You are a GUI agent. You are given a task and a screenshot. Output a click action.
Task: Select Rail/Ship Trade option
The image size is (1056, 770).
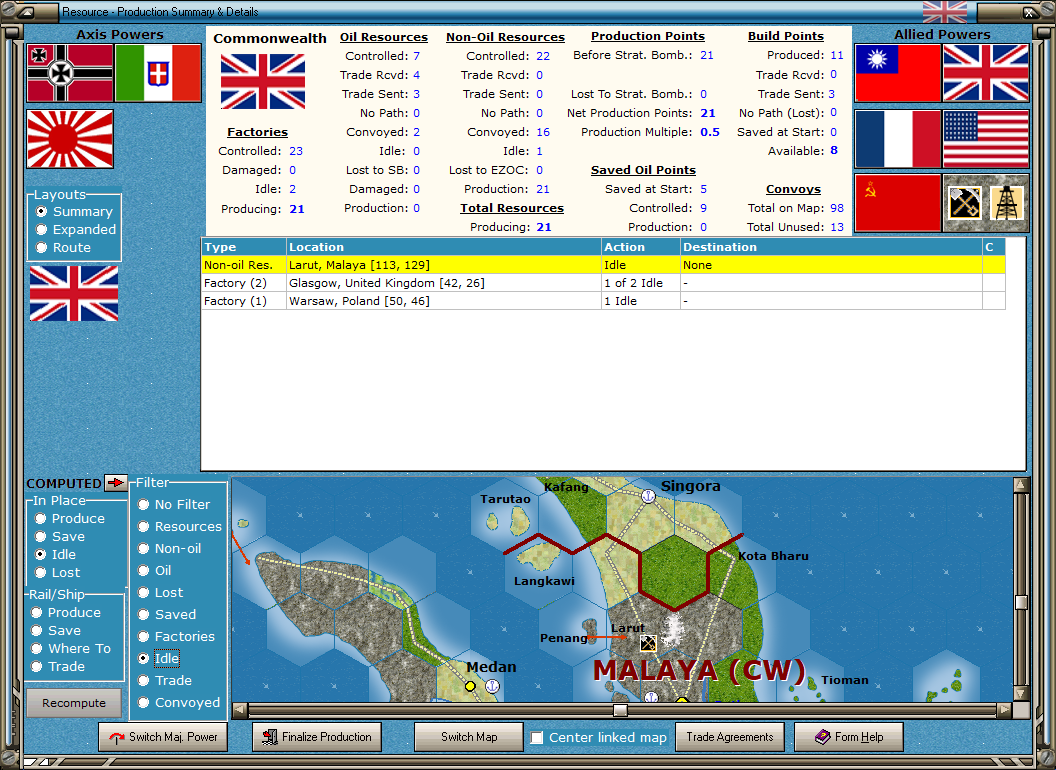tap(58, 667)
